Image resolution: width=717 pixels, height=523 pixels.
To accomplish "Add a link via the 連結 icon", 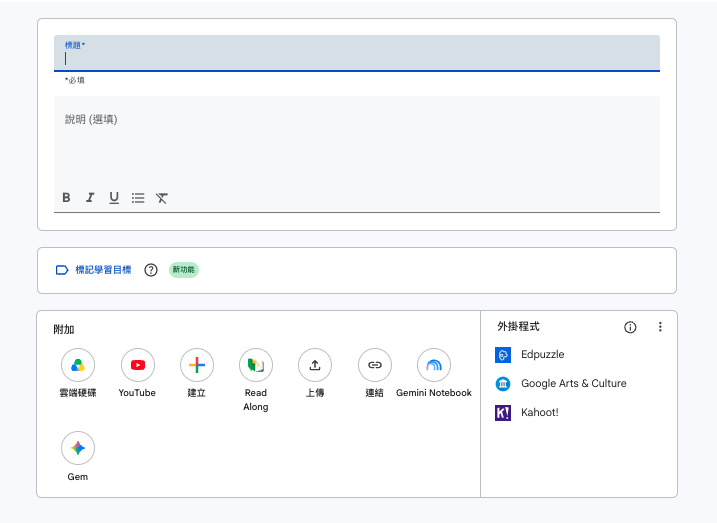I will click(x=375, y=365).
